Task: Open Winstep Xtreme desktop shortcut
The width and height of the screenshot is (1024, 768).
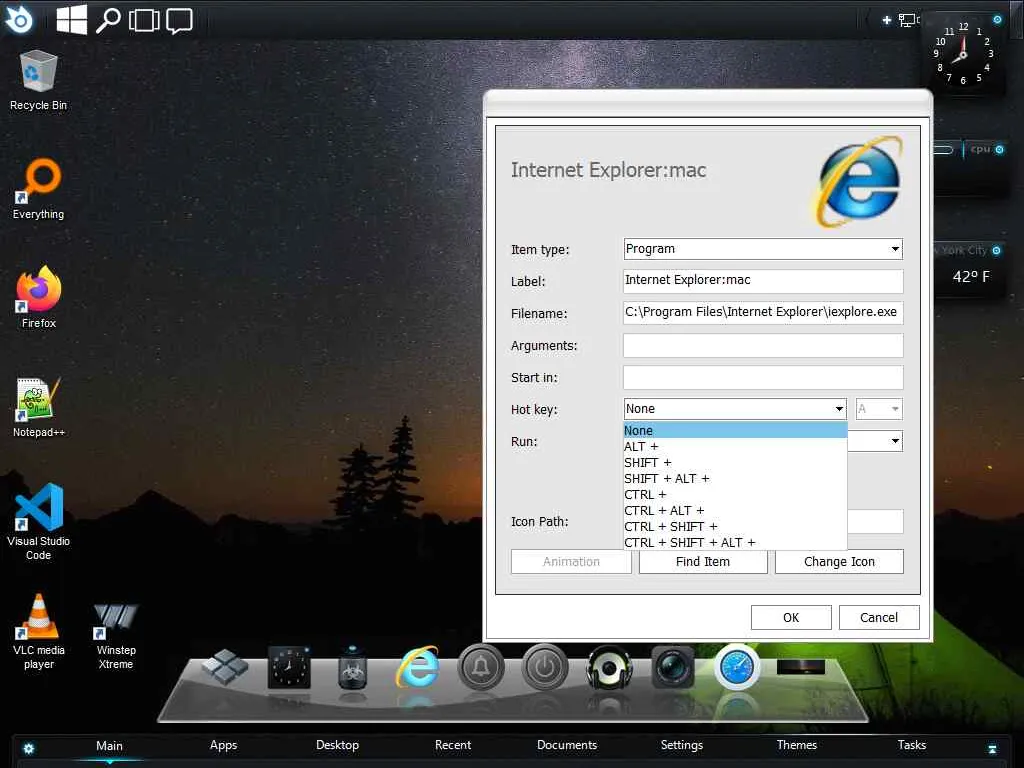Action: 116,636
